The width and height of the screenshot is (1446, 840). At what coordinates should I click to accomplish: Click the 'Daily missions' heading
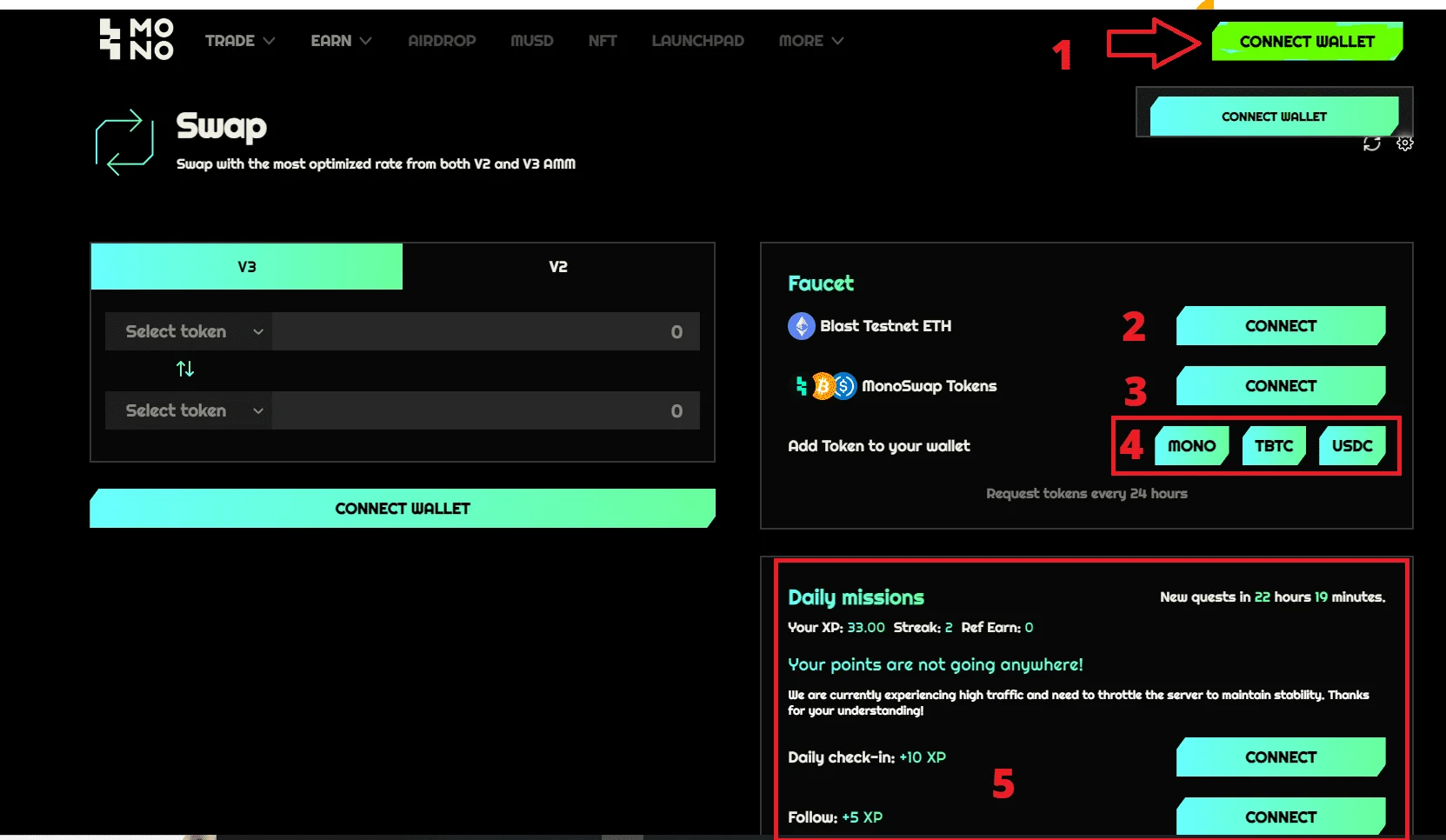[x=856, y=597]
